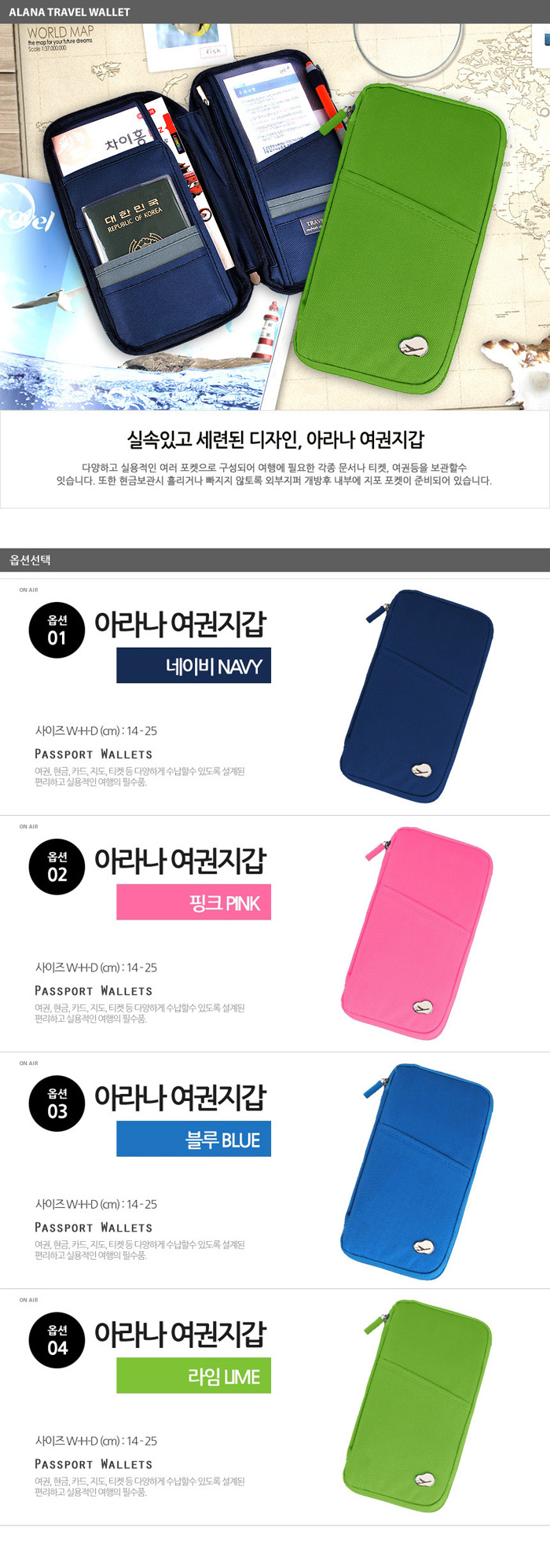Click the airplane emblem on lime option wallet

(423, 1480)
